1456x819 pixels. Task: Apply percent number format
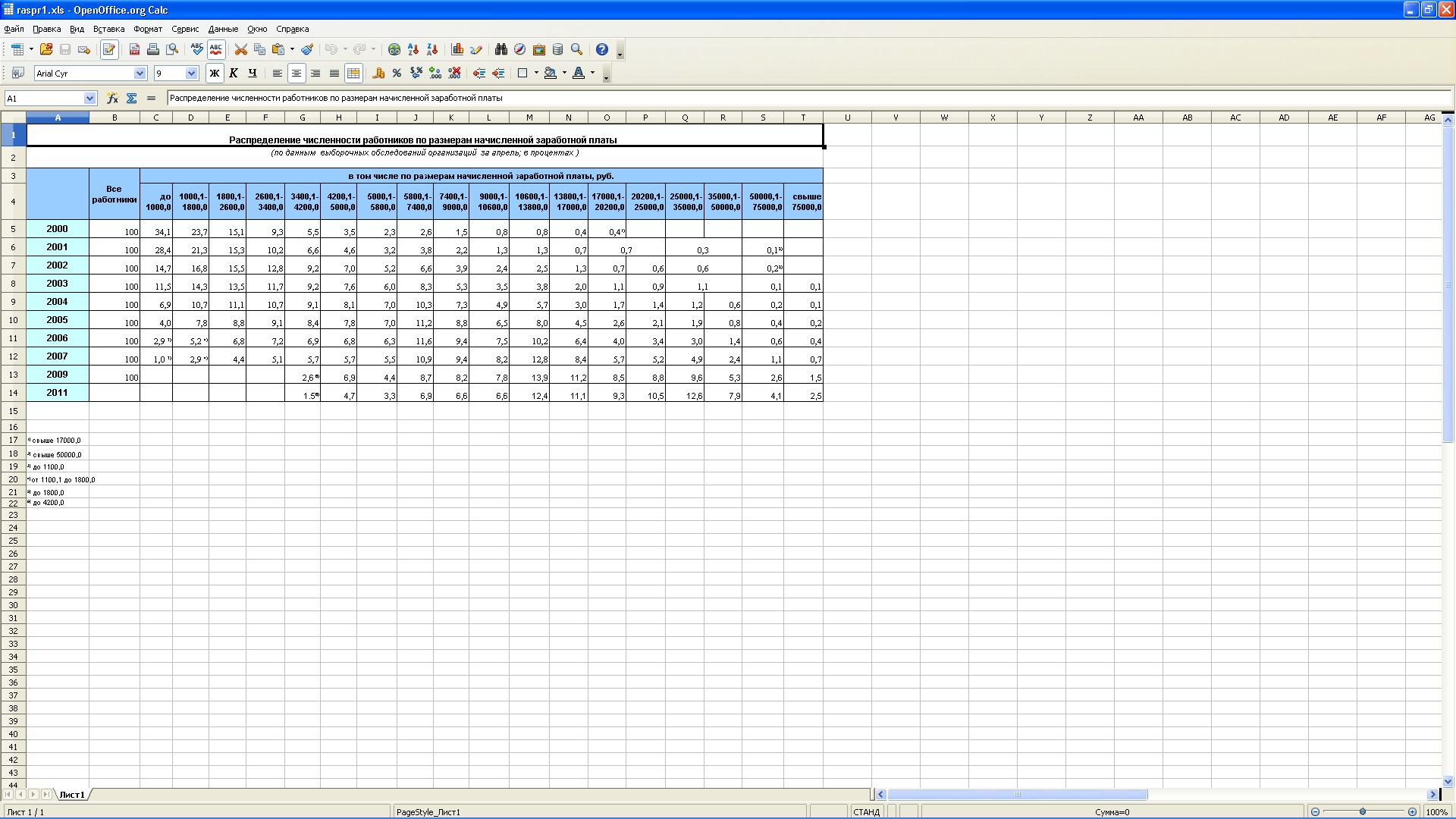click(x=397, y=73)
